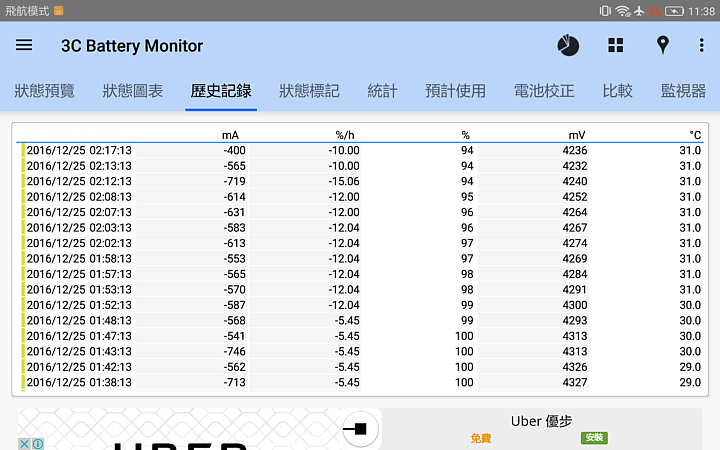Tap the -15.06 %/h value
The height and width of the screenshot is (450, 720).
[343, 181]
